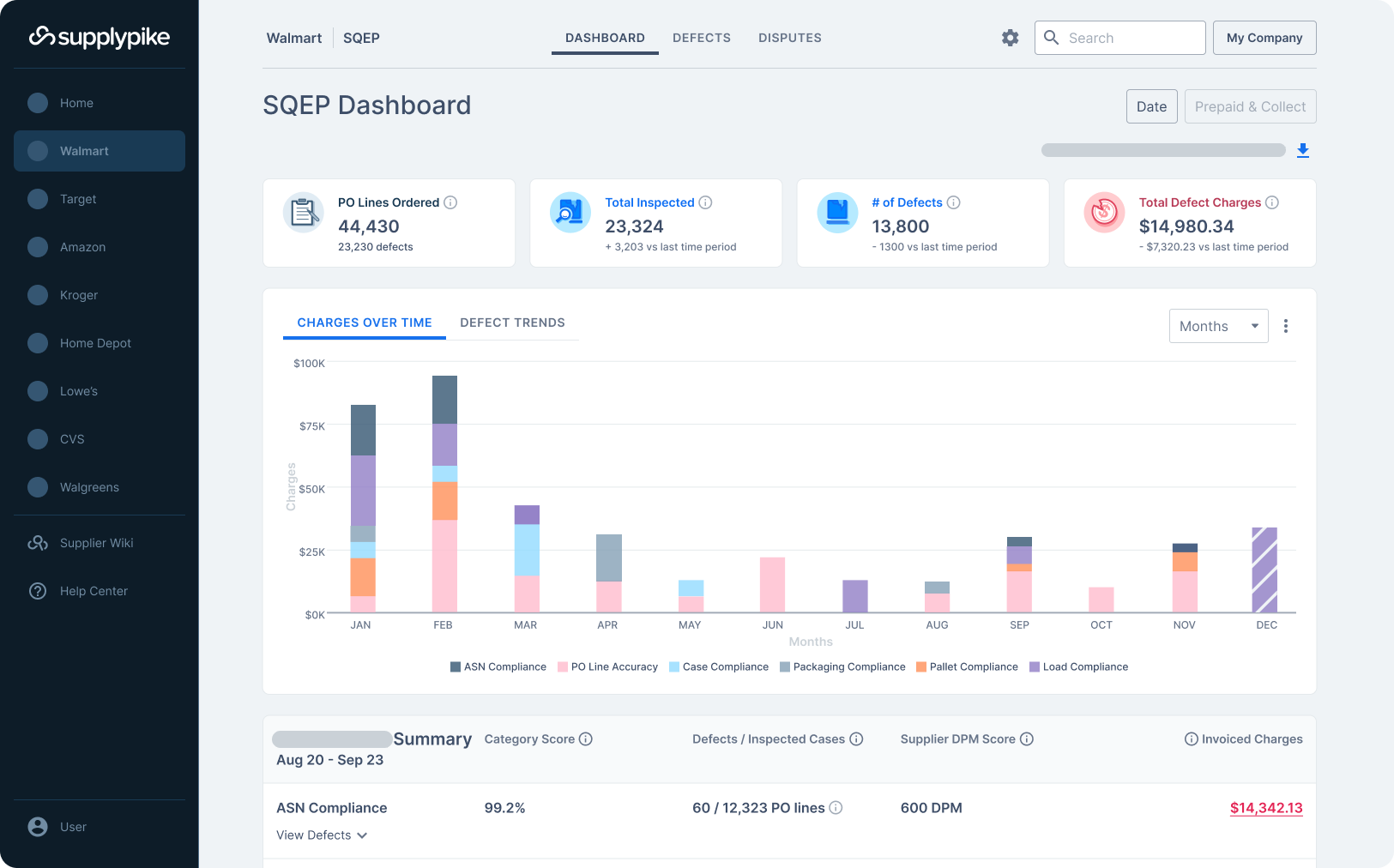Click the March stacked bar
This screenshot has width=1394, height=868.
[527, 558]
